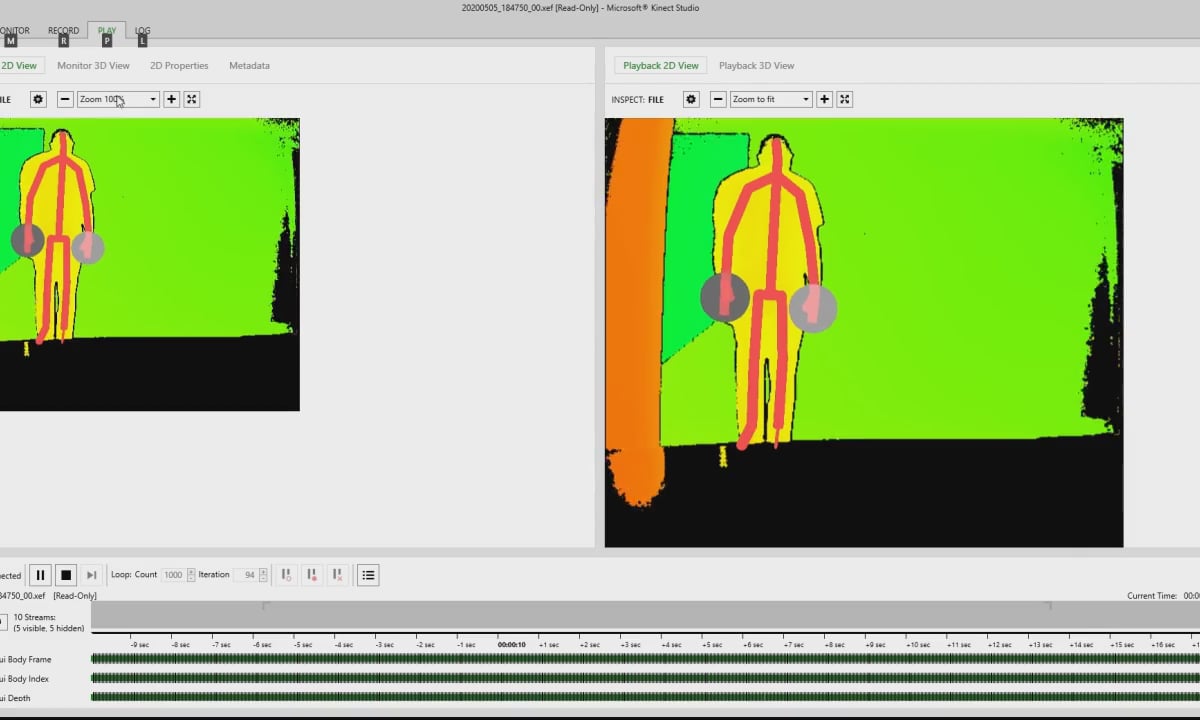Click the +5 sec mark on the timeline ruler
This screenshot has width=1200, height=720.
click(x=712, y=645)
